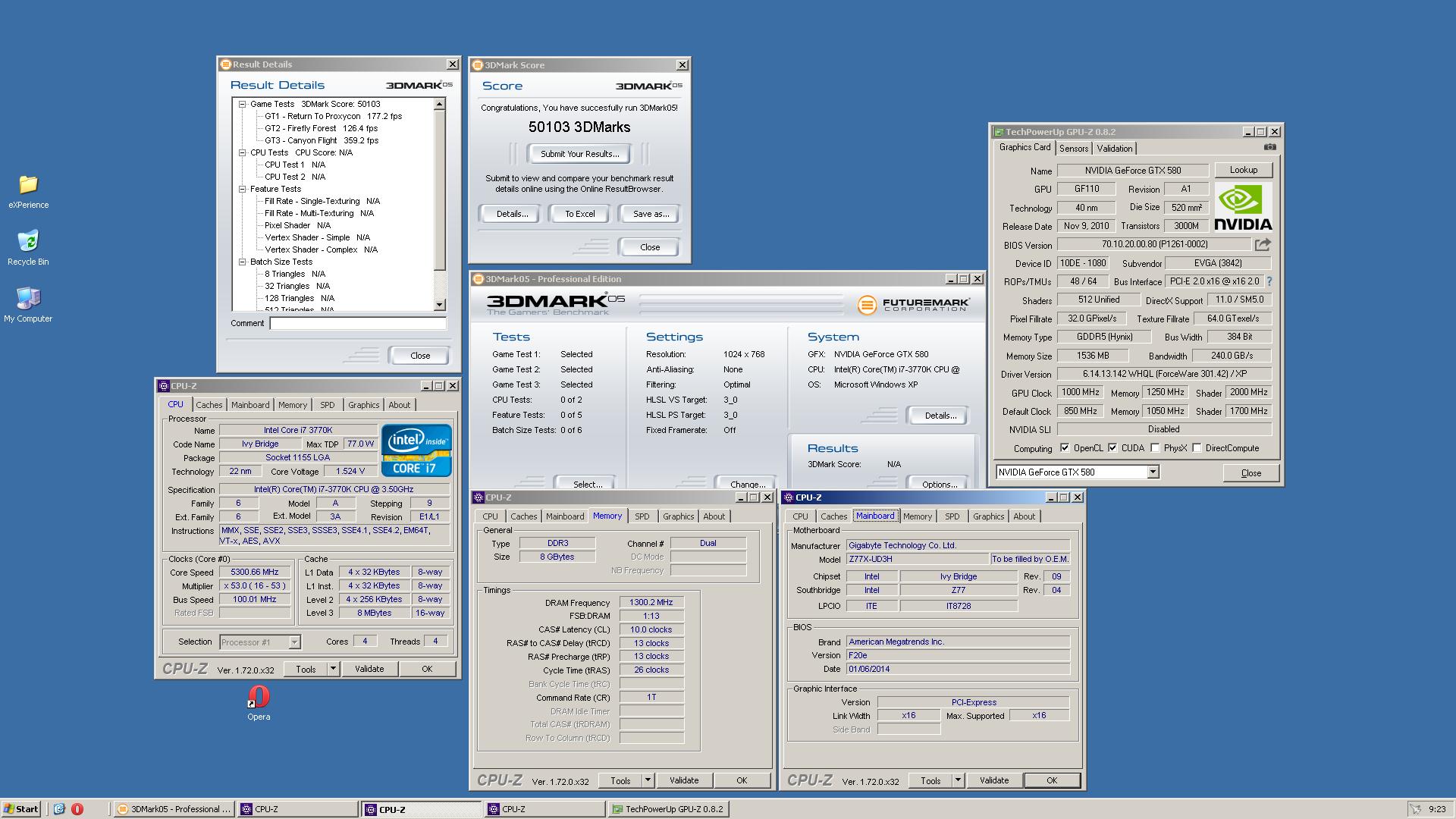Toggle the PhysX checkbox in GPU-Z
Viewport: 1456px width, 819px height.
pyautogui.click(x=1155, y=448)
